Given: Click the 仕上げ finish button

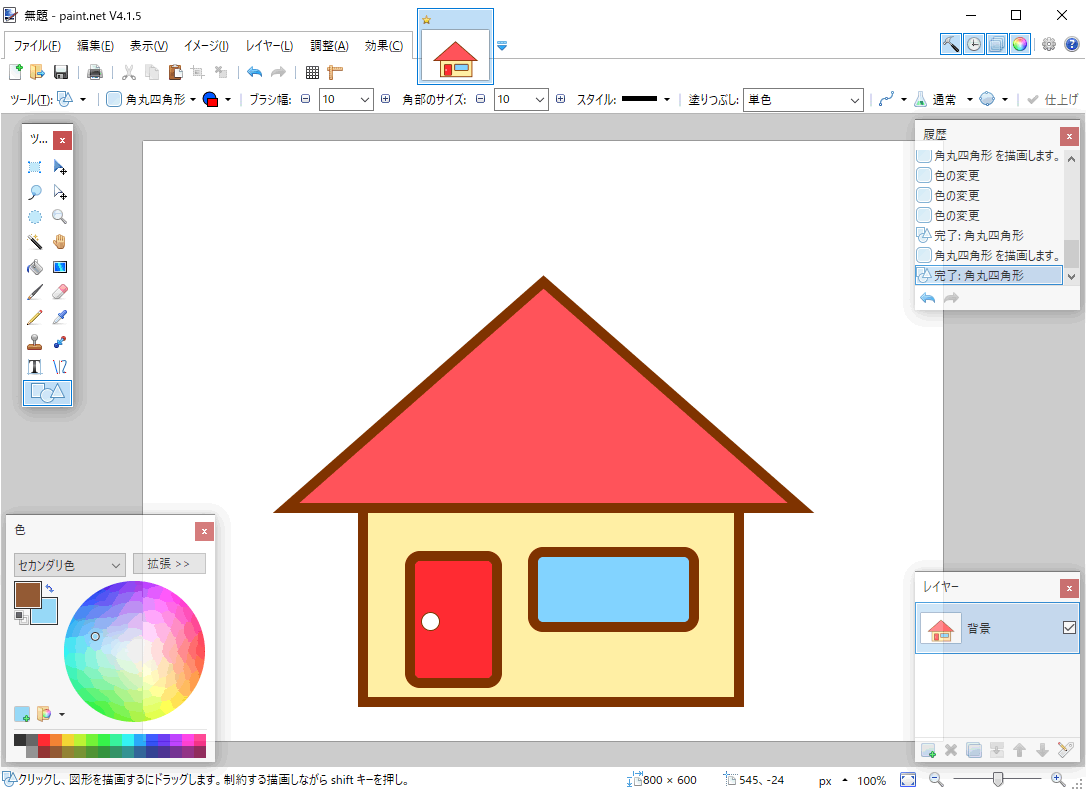Looking at the screenshot, I should [x=1052, y=99].
